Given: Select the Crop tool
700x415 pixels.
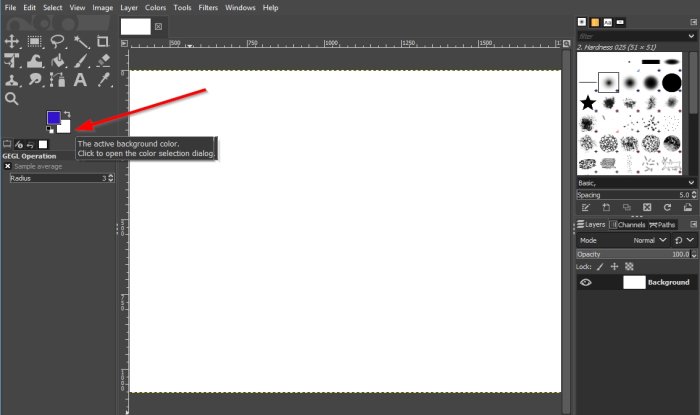Looking at the screenshot, I should point(103,42).
